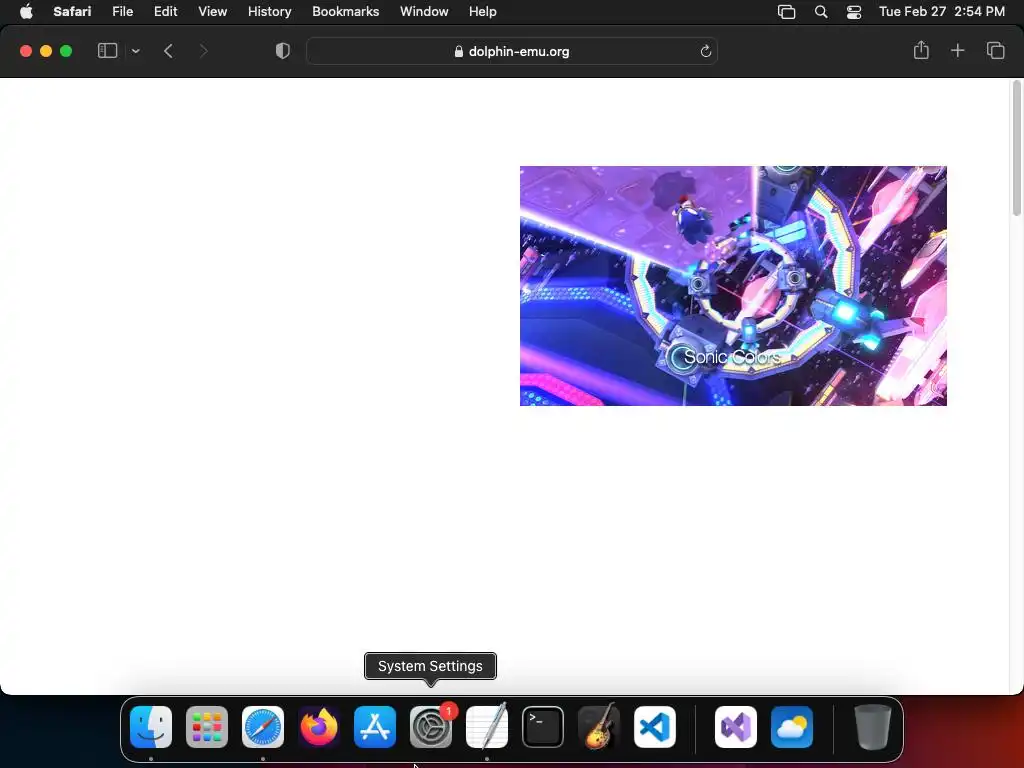Image resolution: width=1024 pixels, height=768 pixels.
Task: Close the Safari window
Action: click(26, 51)
